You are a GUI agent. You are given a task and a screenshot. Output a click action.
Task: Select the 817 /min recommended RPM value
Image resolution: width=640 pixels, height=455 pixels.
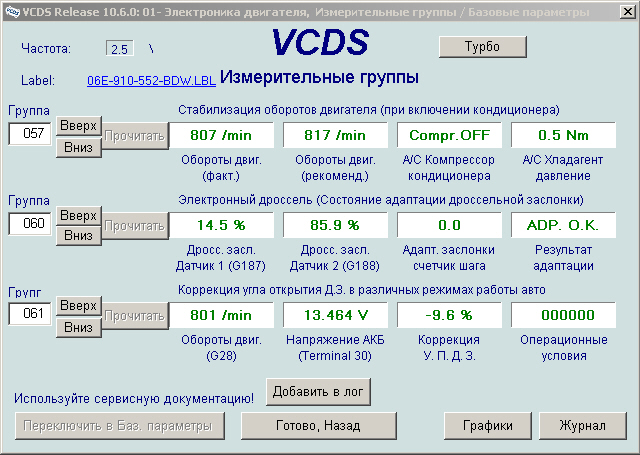coord(335,135)
